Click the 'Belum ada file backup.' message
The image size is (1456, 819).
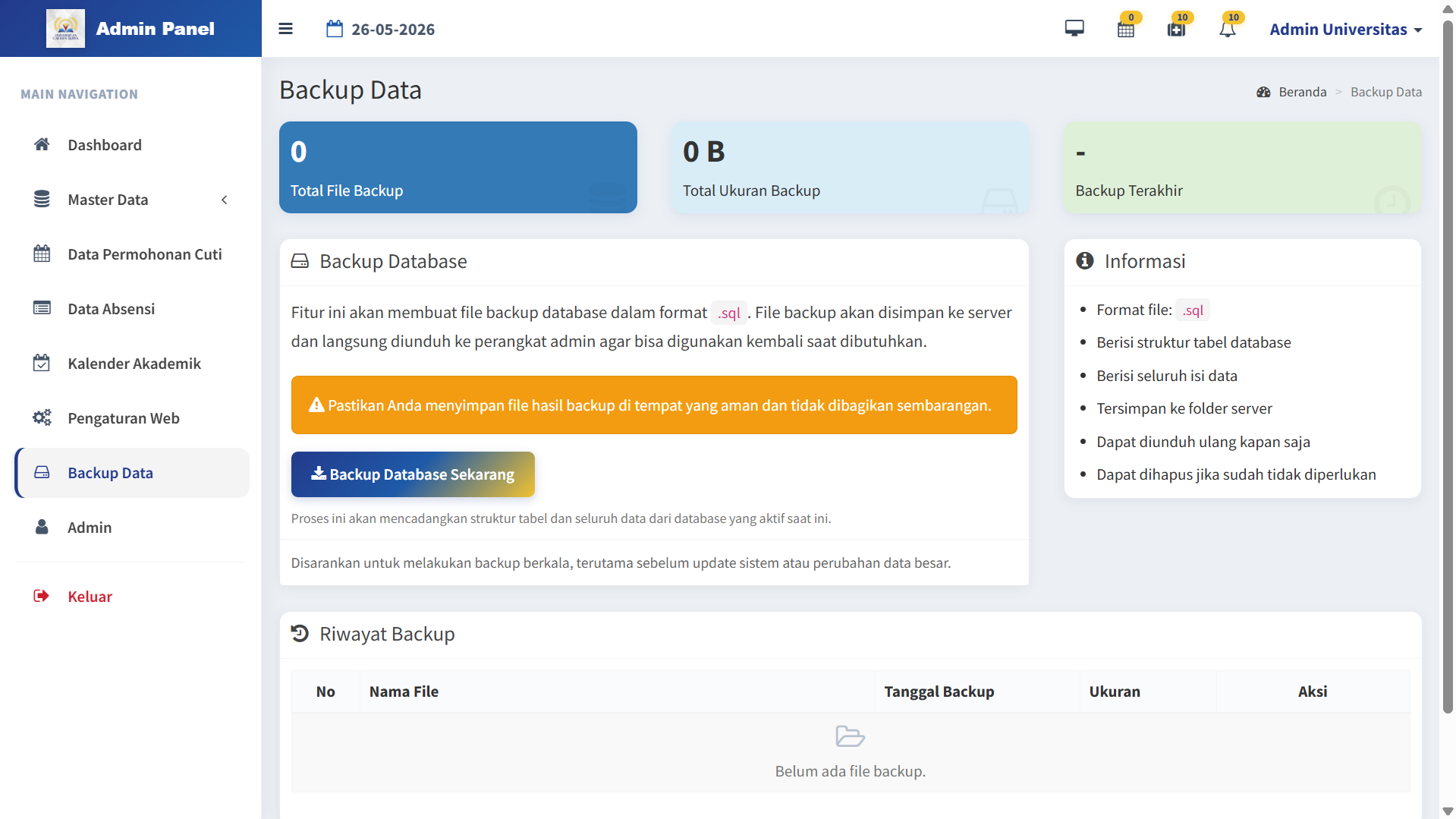pyautogui.click(x=850, y=771)
